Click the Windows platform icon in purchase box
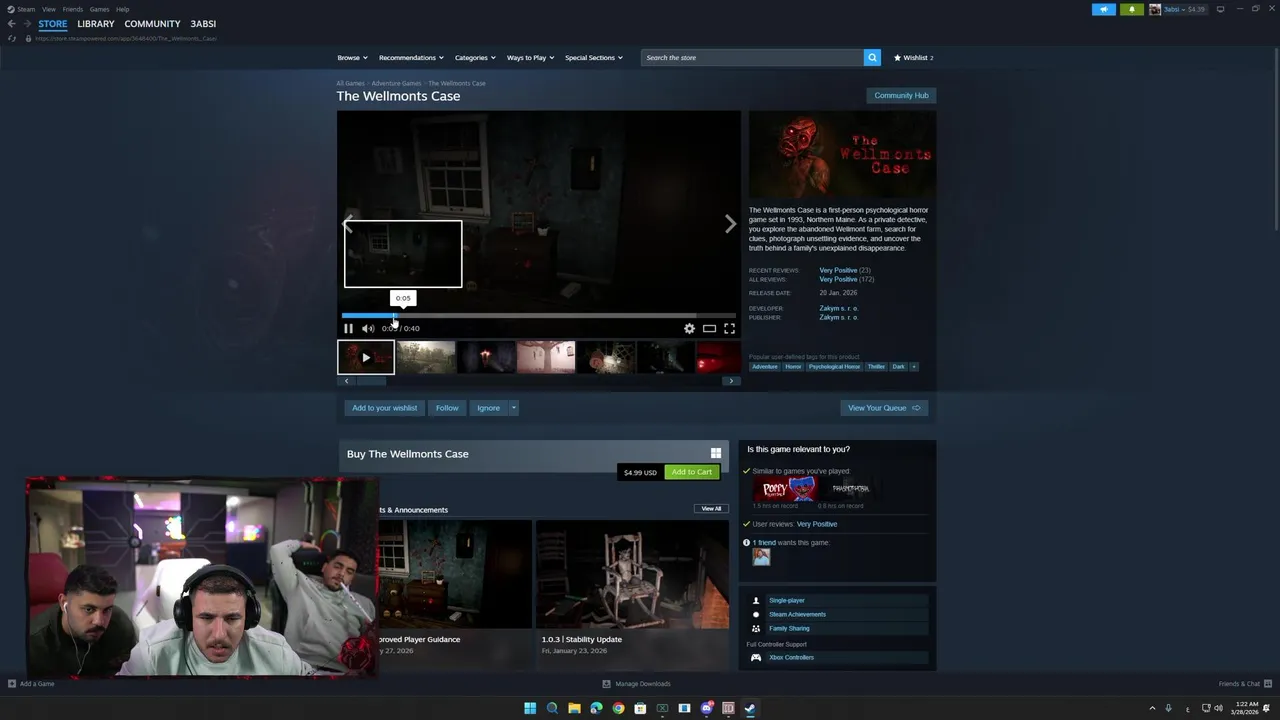 [716, 453]
